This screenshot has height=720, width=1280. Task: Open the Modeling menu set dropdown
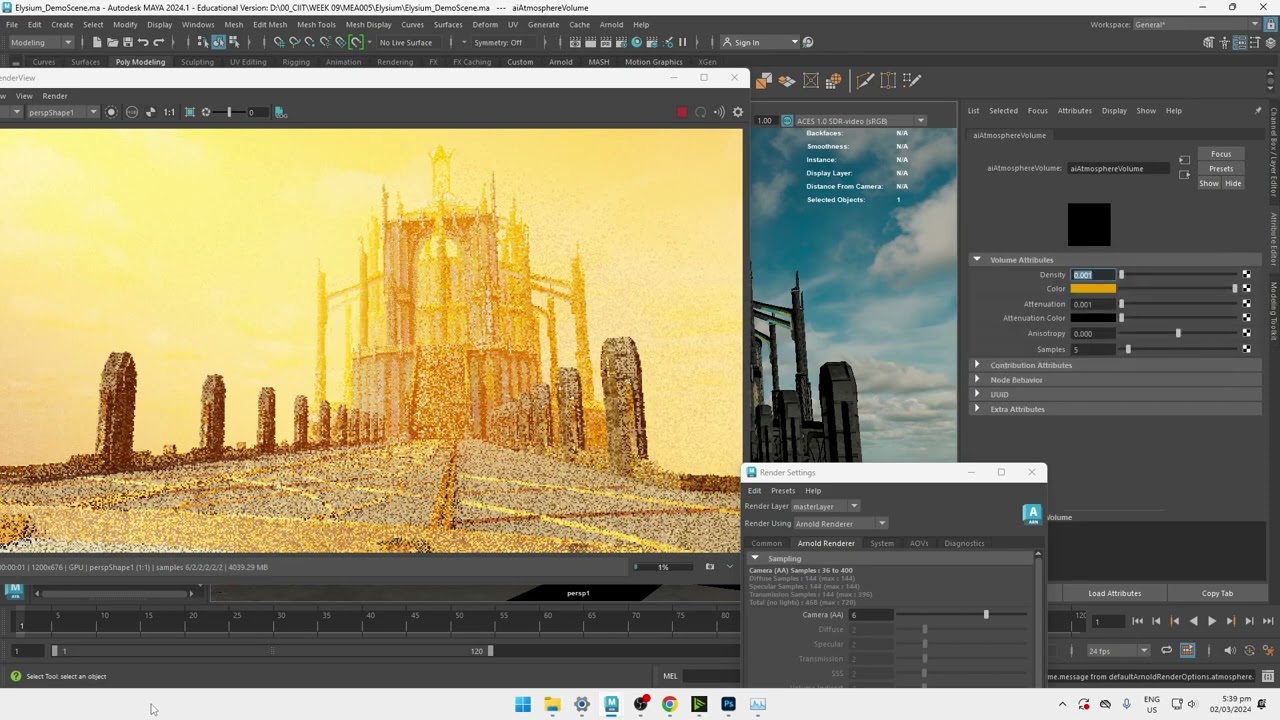[41, 42]
